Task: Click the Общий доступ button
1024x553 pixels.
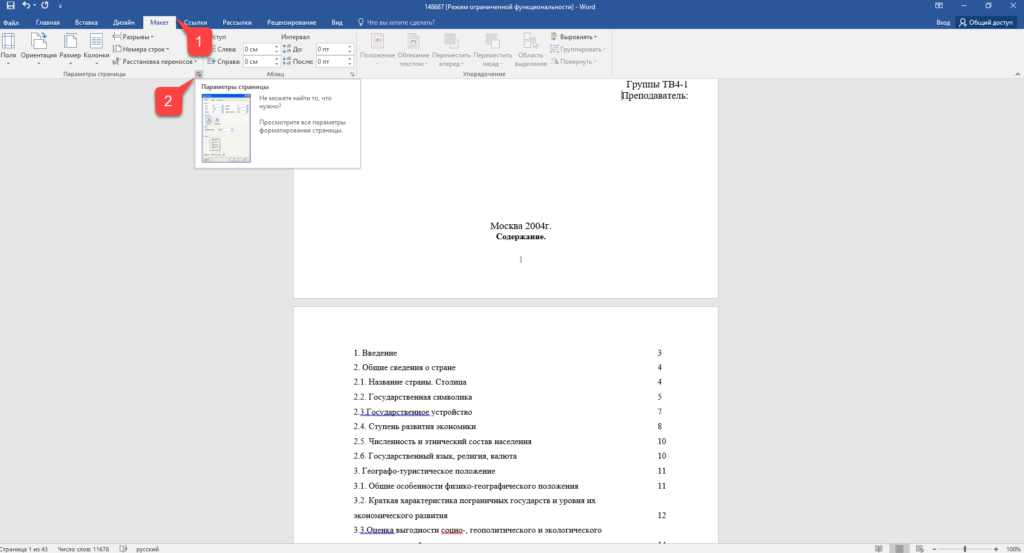Action: [x=987, y=21]
